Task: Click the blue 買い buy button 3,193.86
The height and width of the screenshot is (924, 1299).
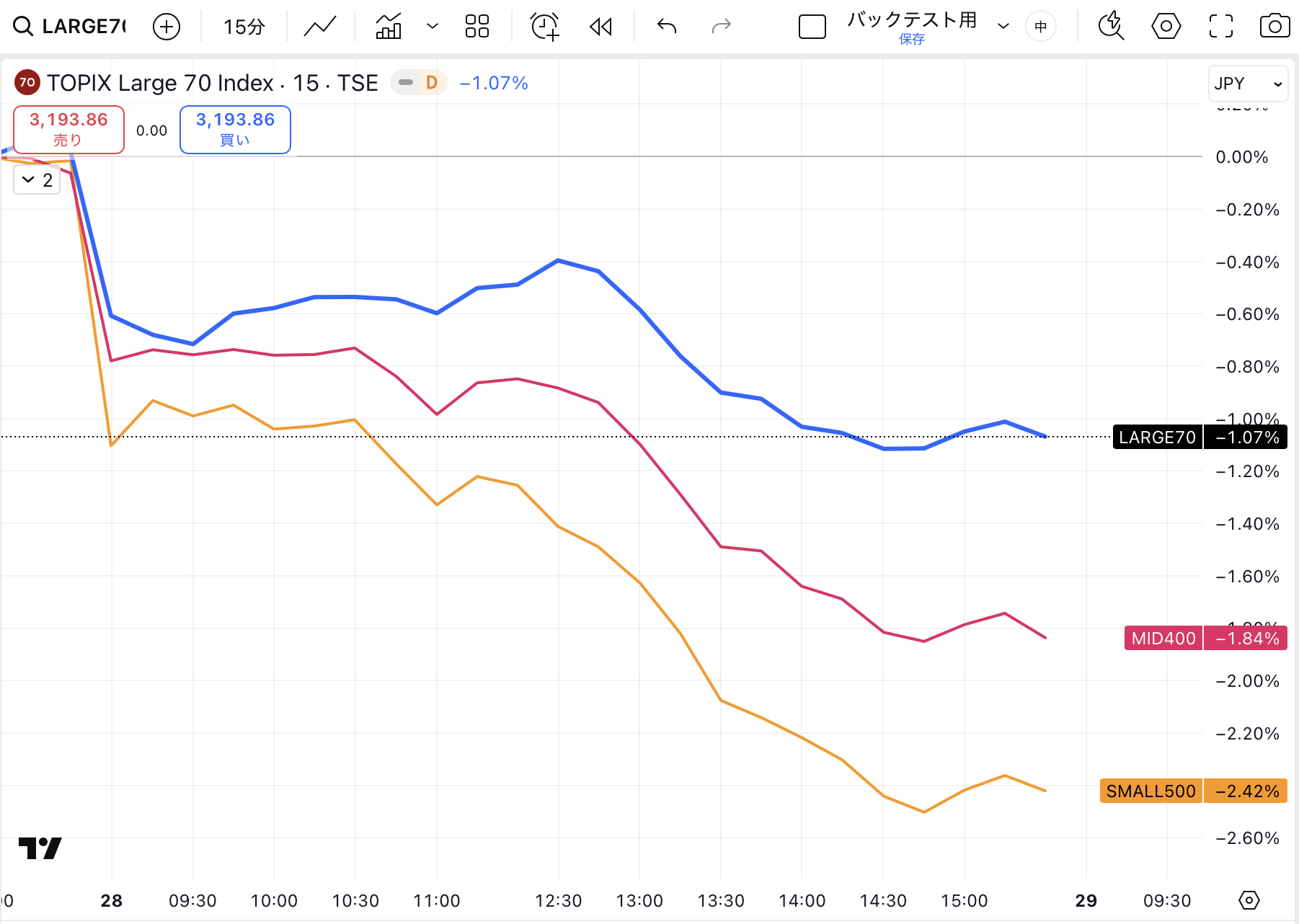Action: click(x=235, y=130)
